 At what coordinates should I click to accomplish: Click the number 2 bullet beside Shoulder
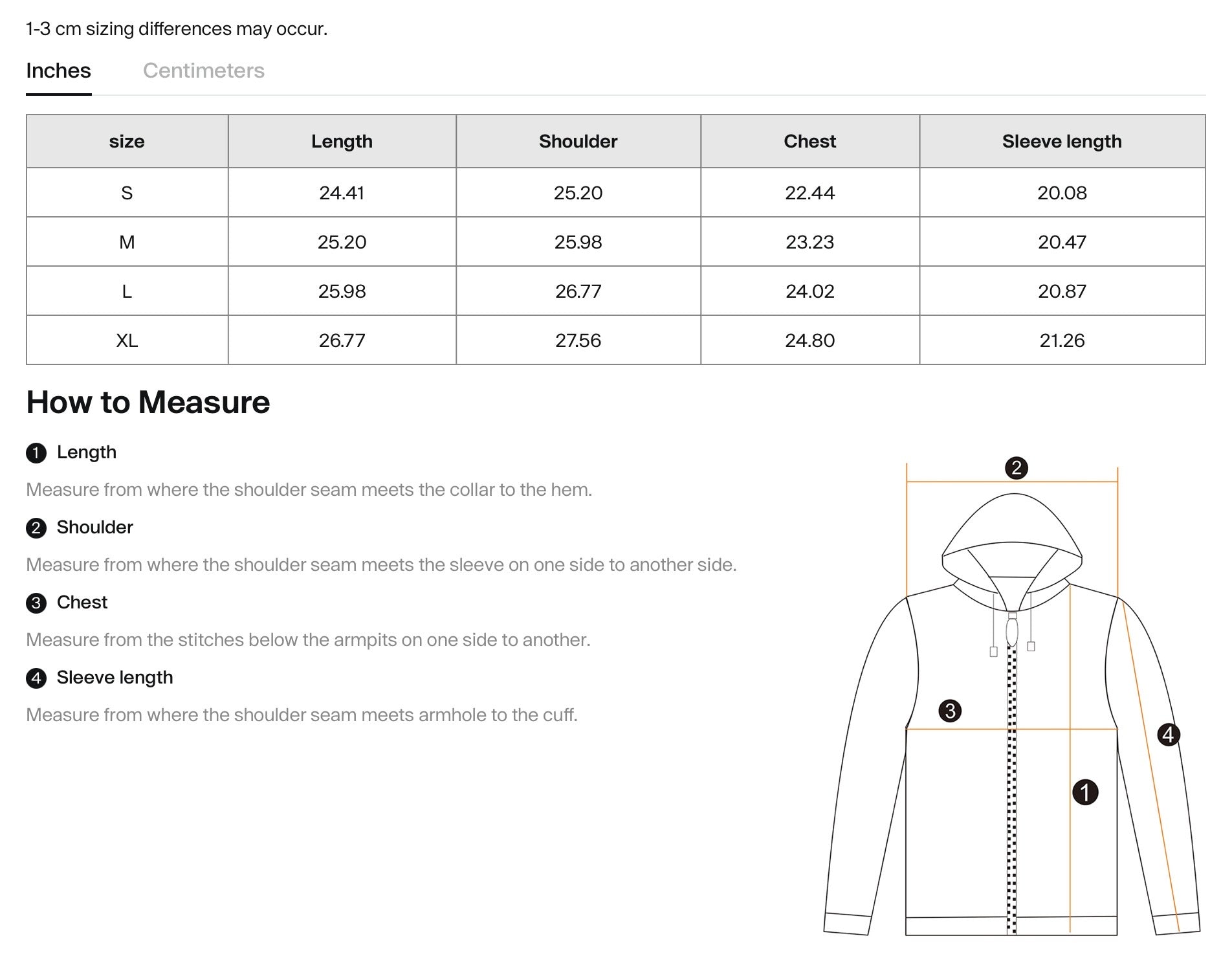tap(36, 528)
